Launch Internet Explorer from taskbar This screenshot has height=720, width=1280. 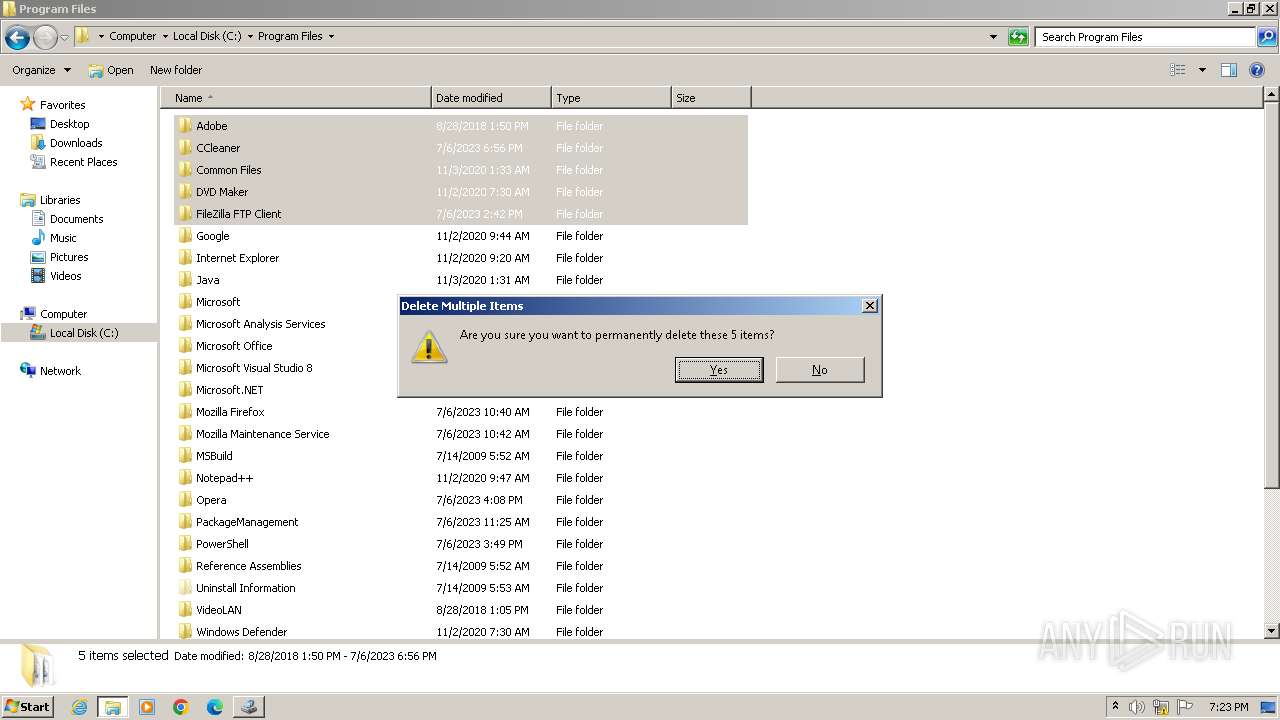[x=79, y=707]
